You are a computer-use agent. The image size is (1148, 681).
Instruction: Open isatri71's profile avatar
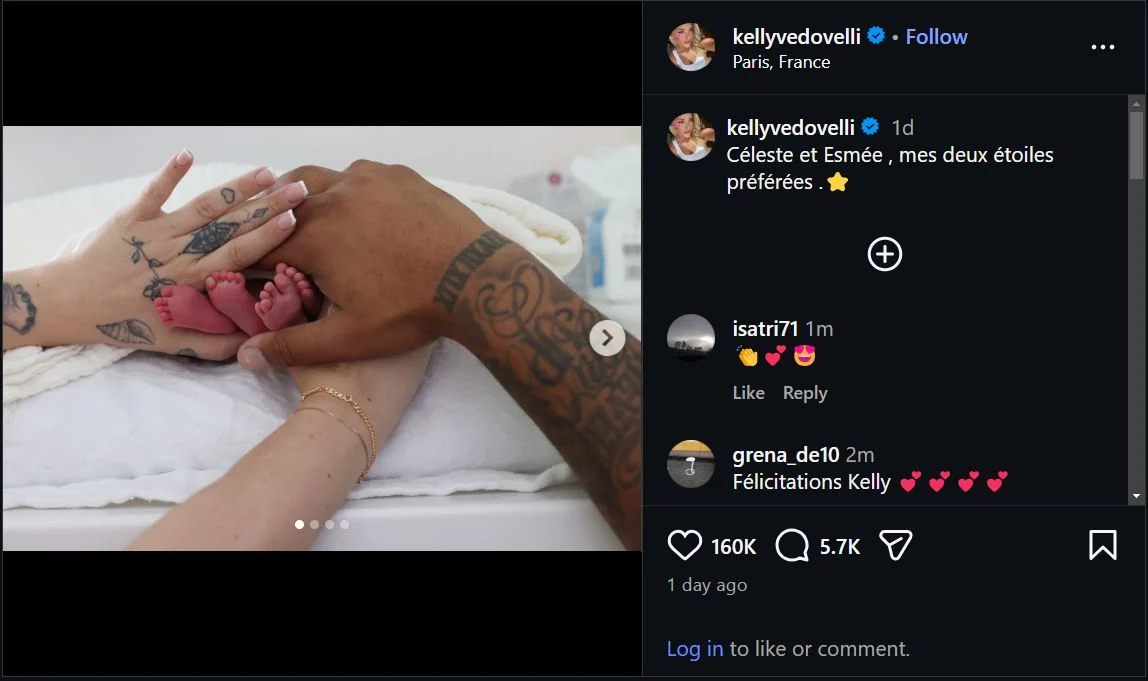pos(690,338)
